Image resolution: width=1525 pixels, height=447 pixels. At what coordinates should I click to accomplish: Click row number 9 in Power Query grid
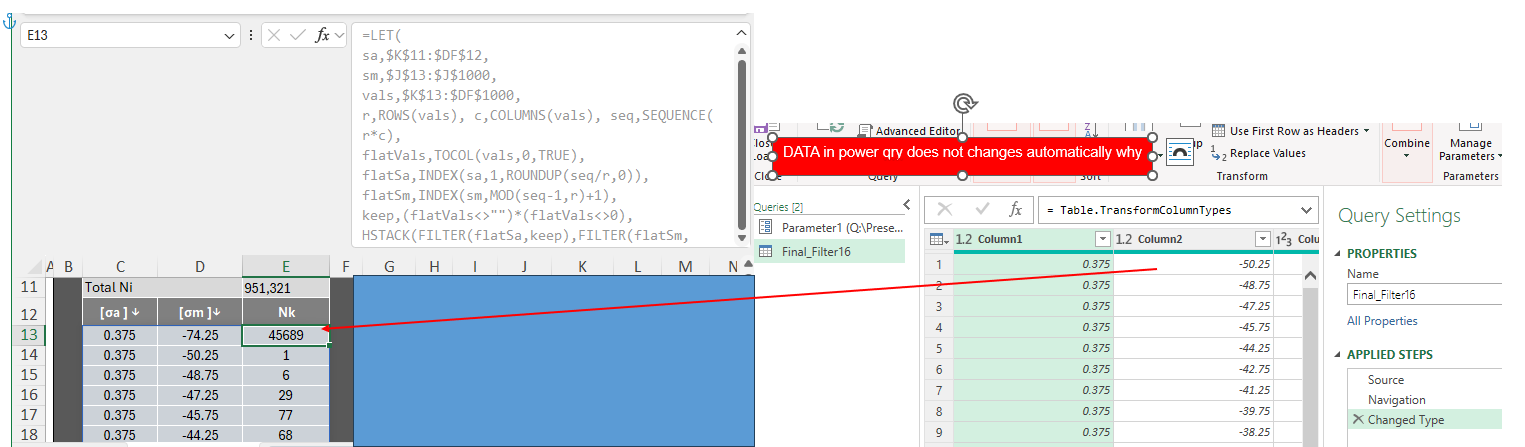point(940,432)
